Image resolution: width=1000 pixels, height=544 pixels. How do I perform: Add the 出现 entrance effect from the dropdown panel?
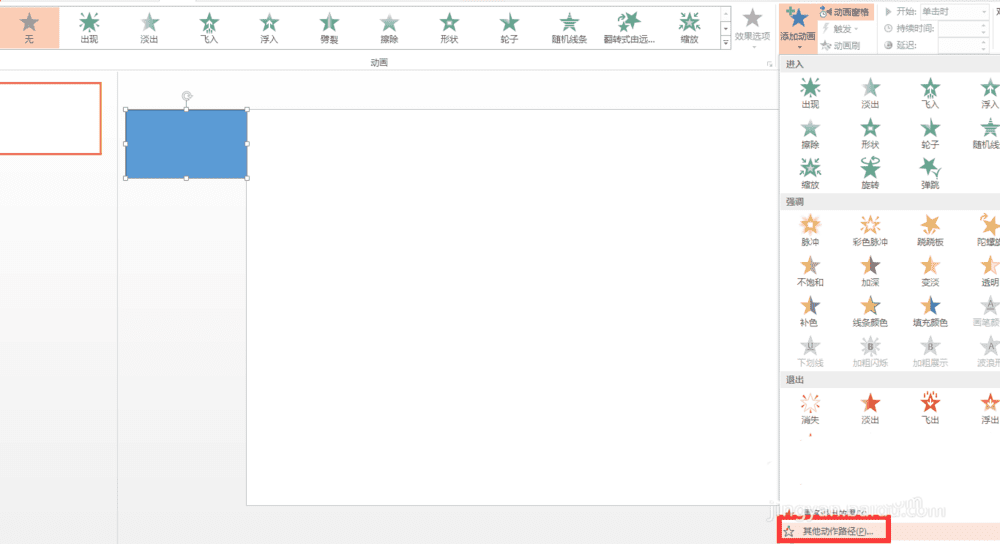[810, 92]
